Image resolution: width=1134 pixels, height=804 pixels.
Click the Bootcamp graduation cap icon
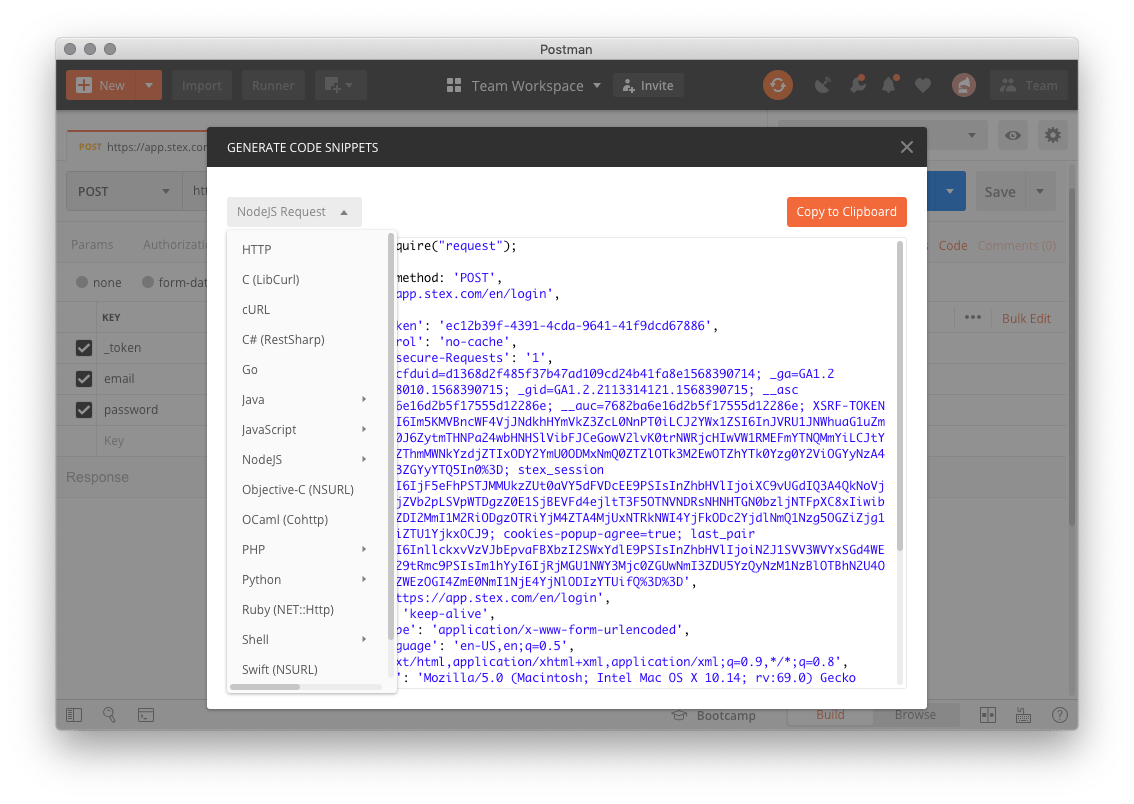pos(679,715)
